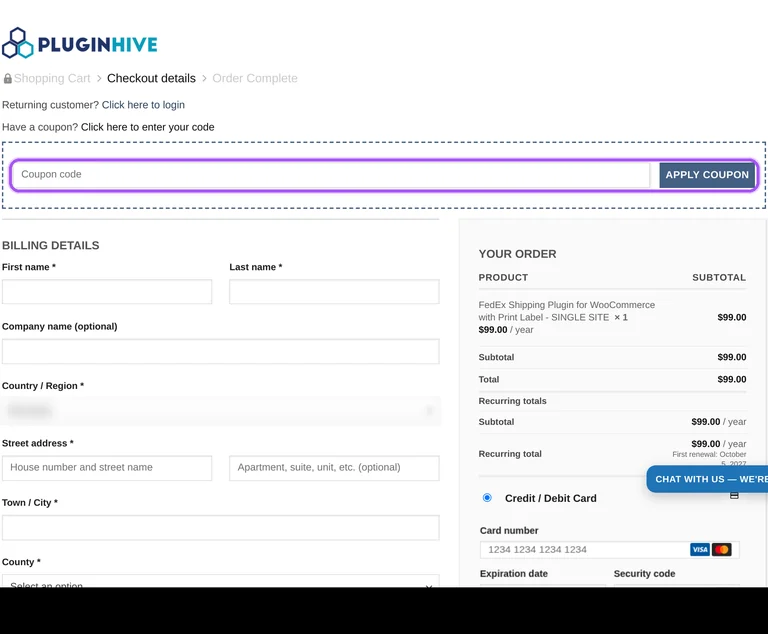Focus the Coupon code input field
Viewport: 768px width, 634px height.
pos(331,174)
